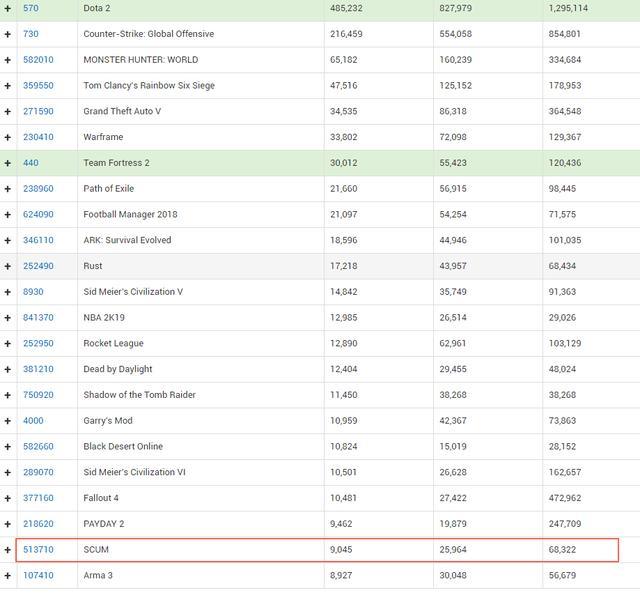Open app ID link 730
The image size is (640, 593).
click(31, 34)
